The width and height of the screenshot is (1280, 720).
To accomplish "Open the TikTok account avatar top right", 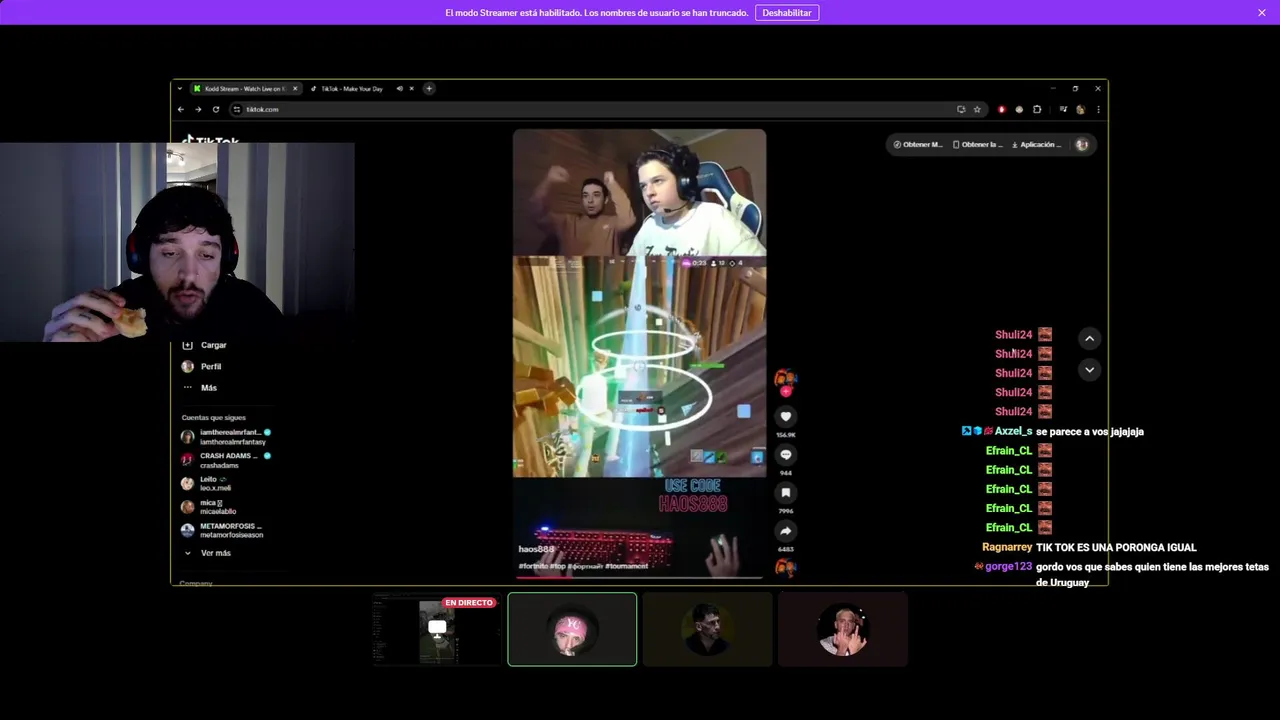I will pyautogui.click(x=1081, y=145).
